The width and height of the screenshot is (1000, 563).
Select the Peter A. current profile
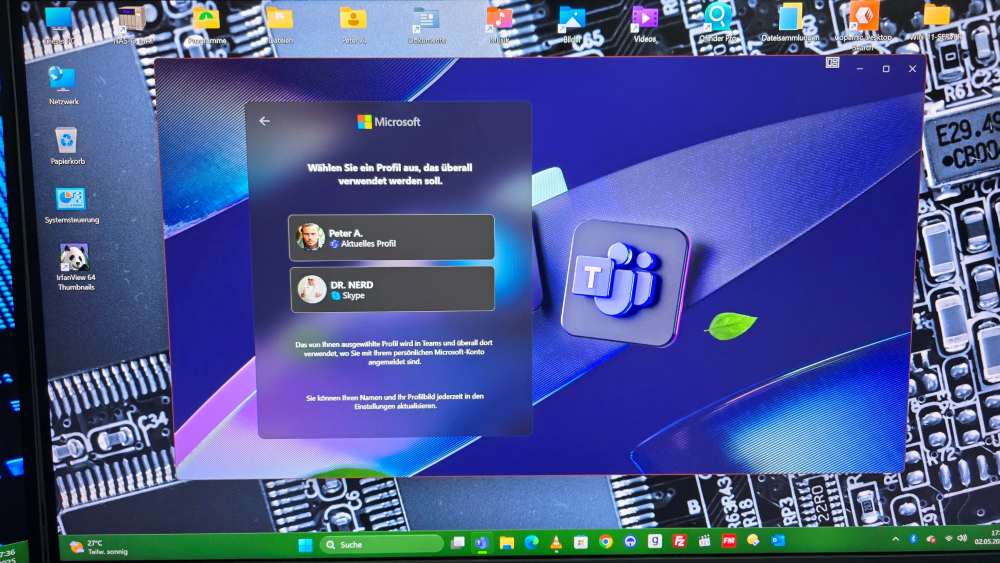point(392,238)
